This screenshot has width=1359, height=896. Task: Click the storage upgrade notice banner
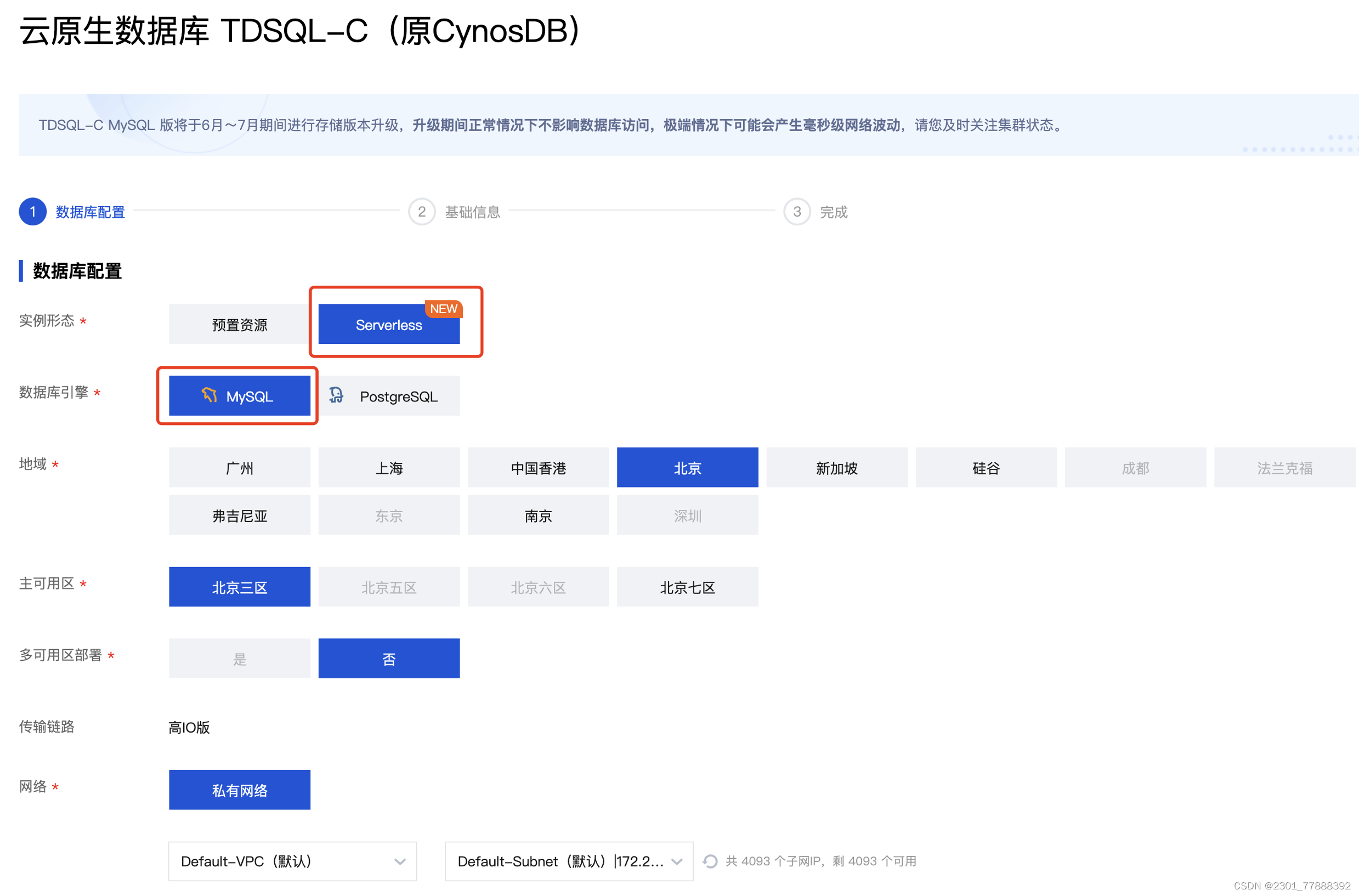[689, 124]
